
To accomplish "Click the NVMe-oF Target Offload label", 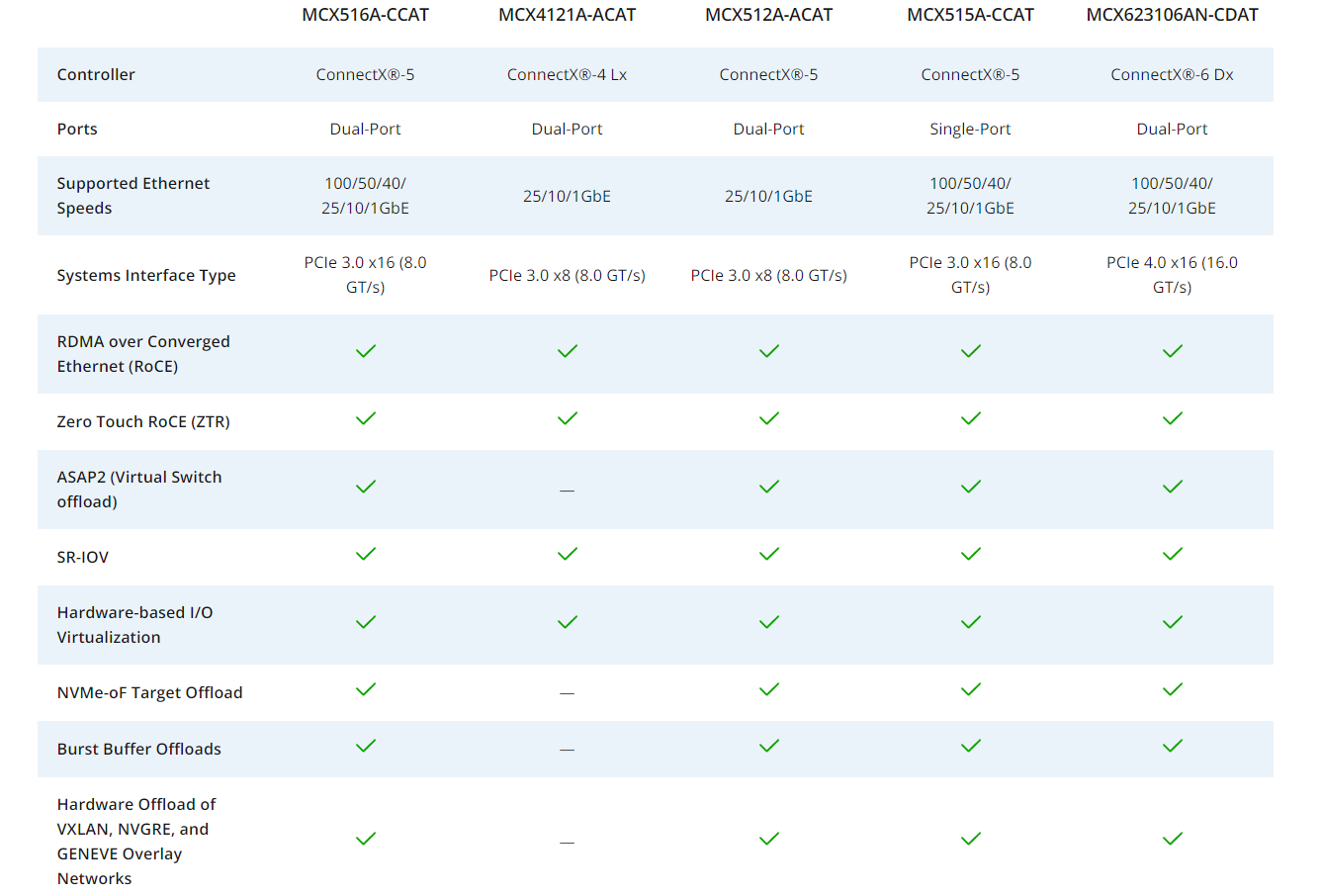I will point(149,692).
